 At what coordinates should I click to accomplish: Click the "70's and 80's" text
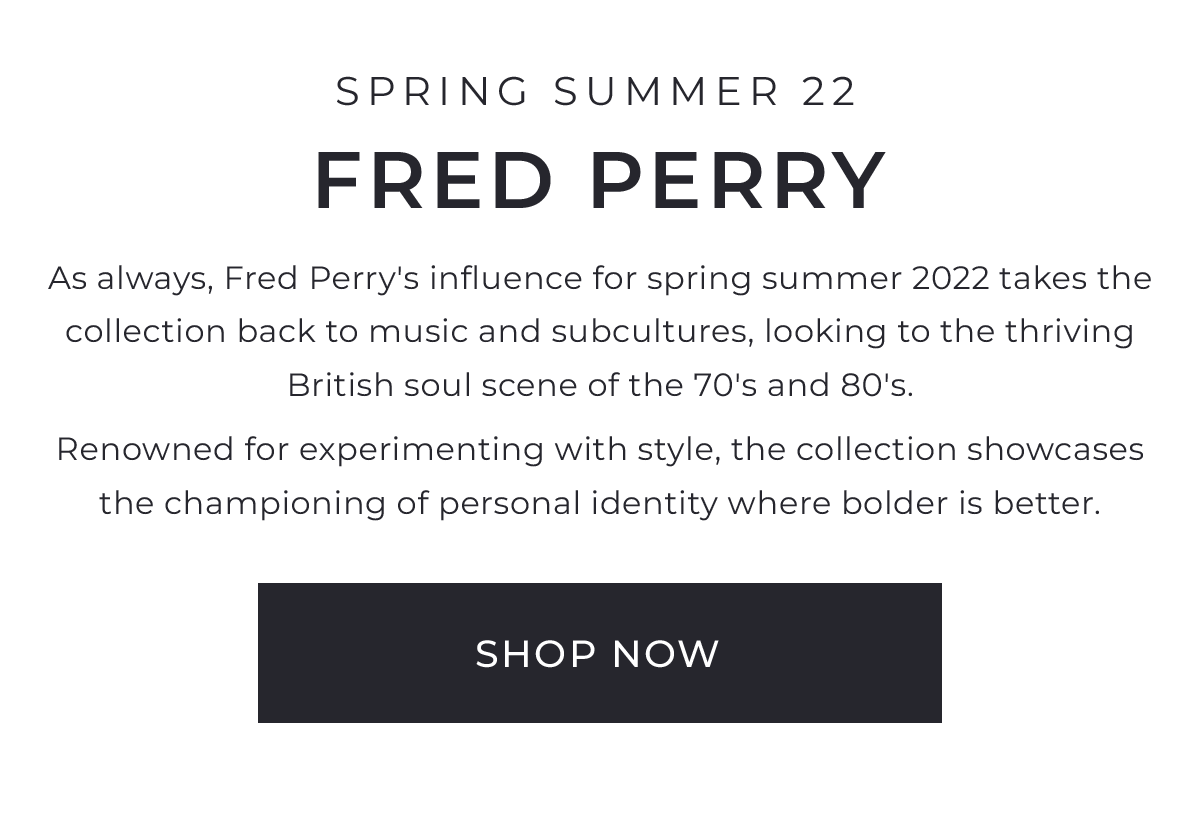[803, 385]
